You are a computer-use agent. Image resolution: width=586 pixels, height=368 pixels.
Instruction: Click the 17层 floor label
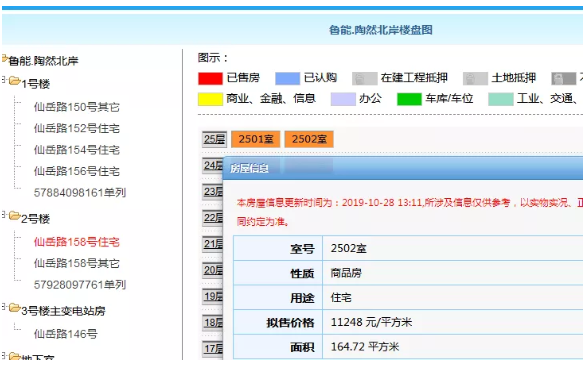click(213, 349)
